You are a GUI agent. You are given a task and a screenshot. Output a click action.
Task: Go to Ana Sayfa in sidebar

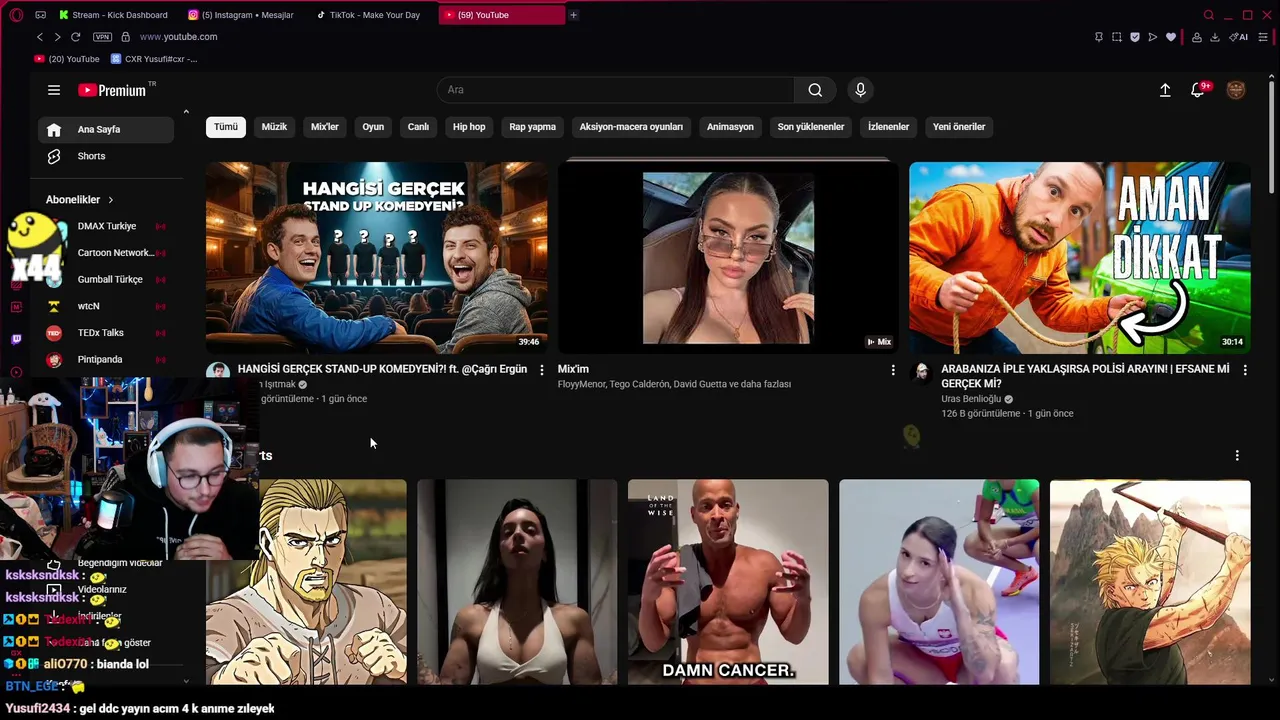[x=106, y=129]
